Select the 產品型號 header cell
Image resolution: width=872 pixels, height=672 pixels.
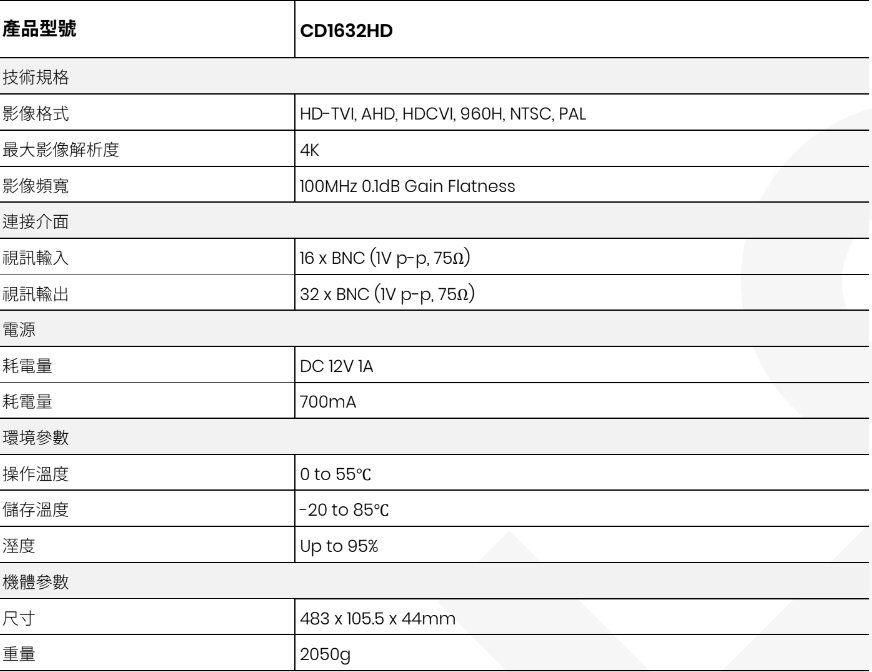tap(147, 29)
